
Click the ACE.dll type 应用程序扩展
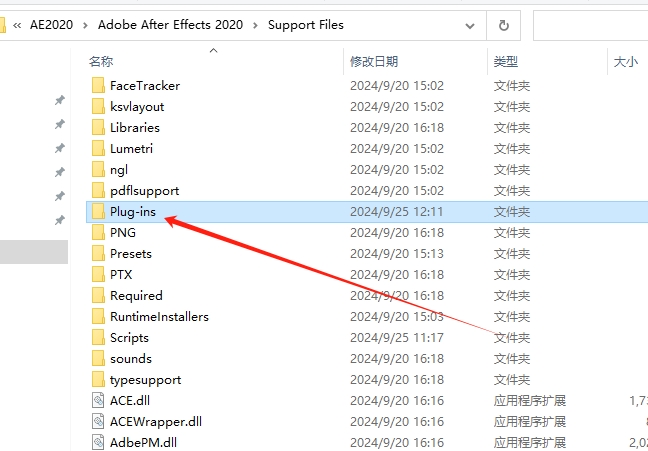point(529,401)
